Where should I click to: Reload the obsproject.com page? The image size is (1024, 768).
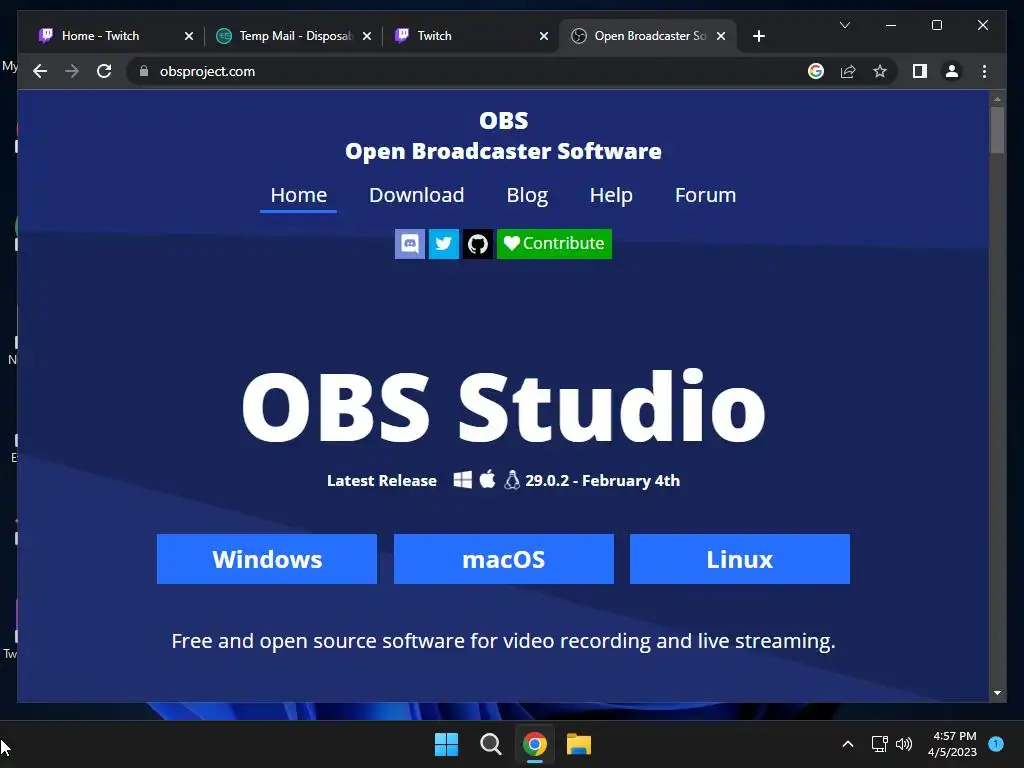point(104,71)
